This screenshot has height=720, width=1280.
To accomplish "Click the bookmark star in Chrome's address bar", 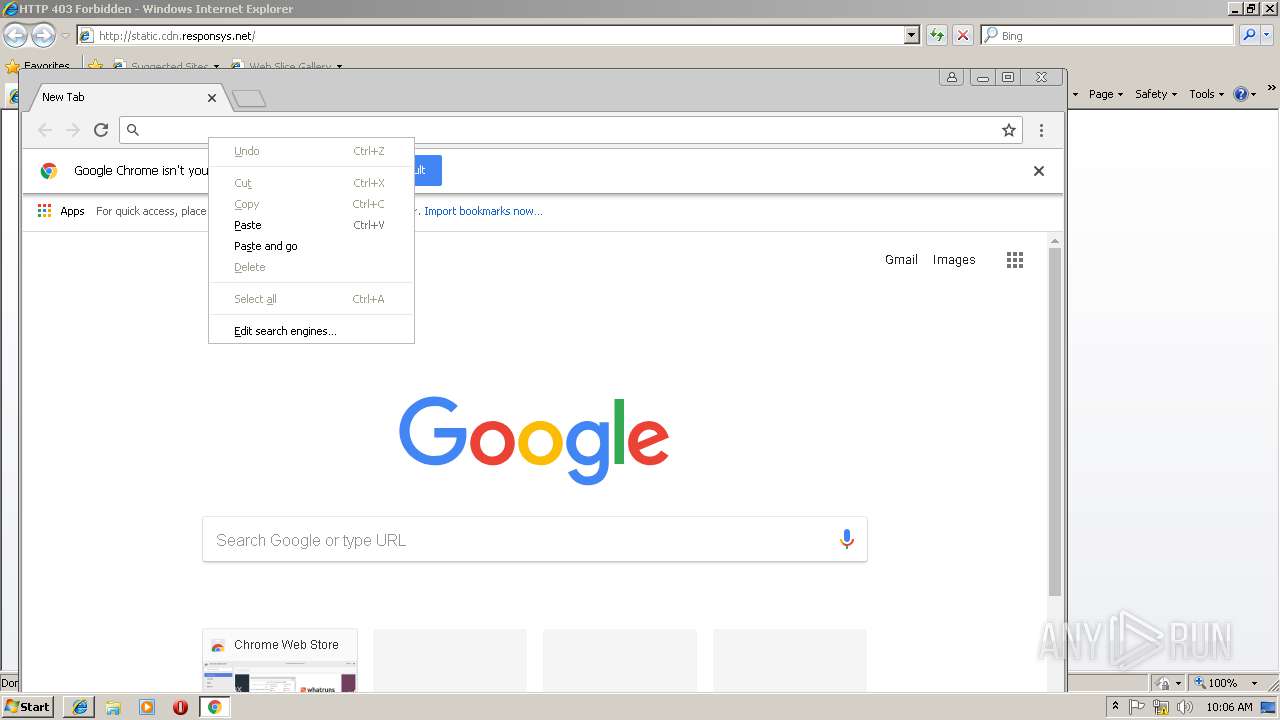I will pos(1009,130).
